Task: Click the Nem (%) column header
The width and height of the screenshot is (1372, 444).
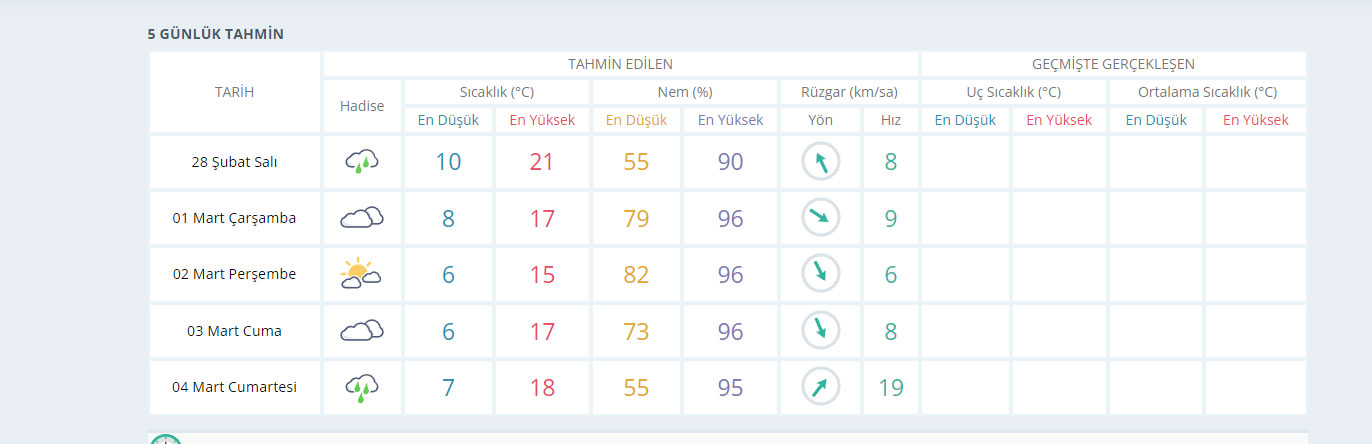Action: click(x=685, y=92)
